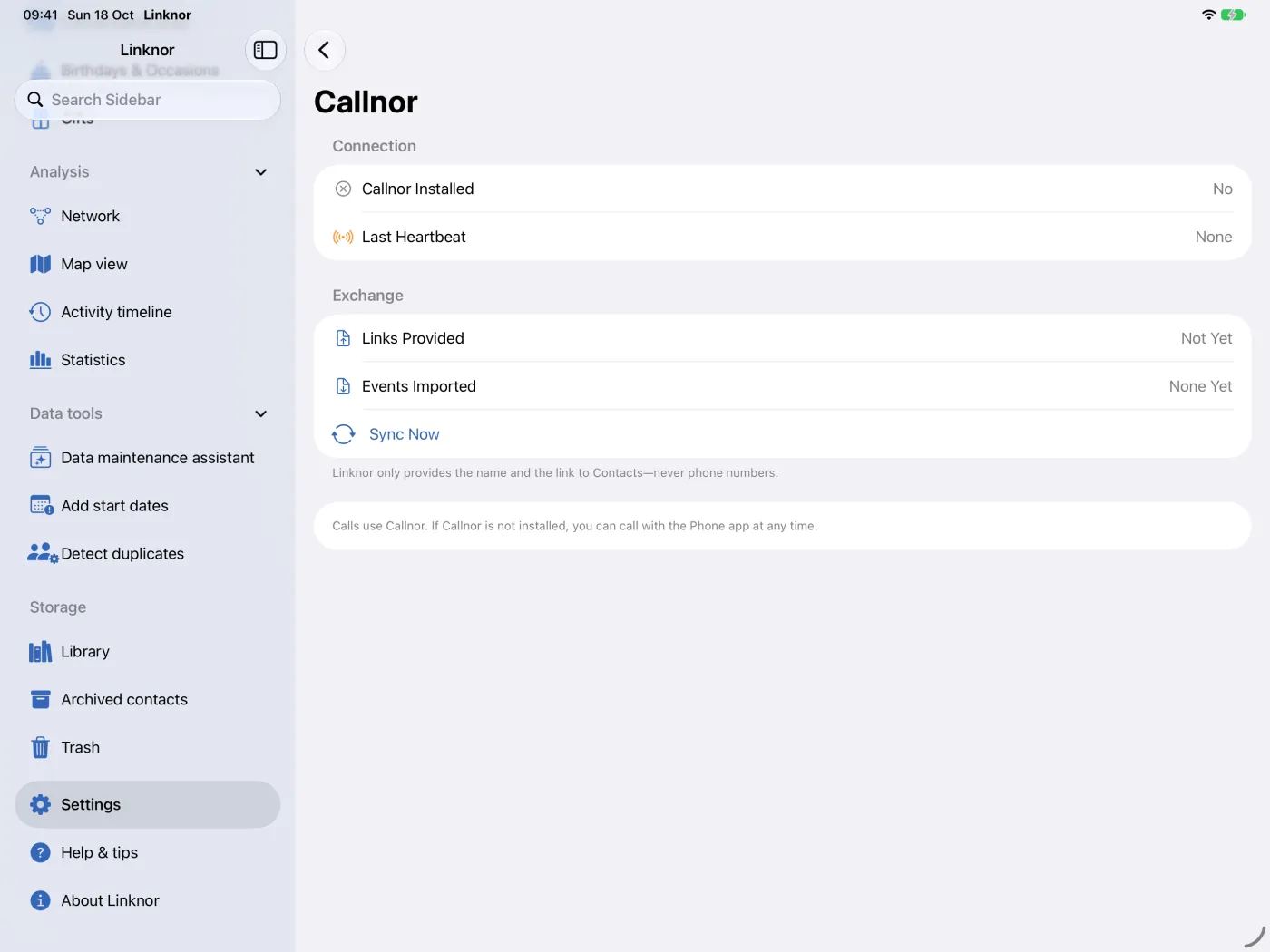Click the Wi-Fi status icon

(x=1208, y=15)
